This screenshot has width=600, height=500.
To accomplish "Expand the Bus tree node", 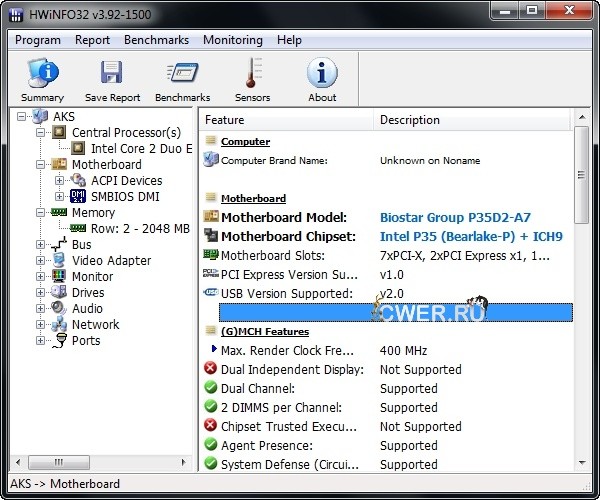I will point(41,245).
